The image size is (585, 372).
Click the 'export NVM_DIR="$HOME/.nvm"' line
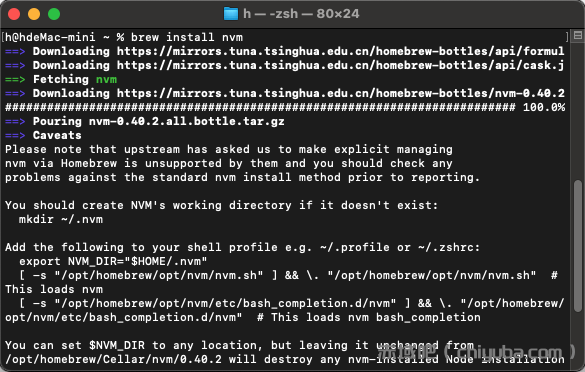(x=113, y=261)
